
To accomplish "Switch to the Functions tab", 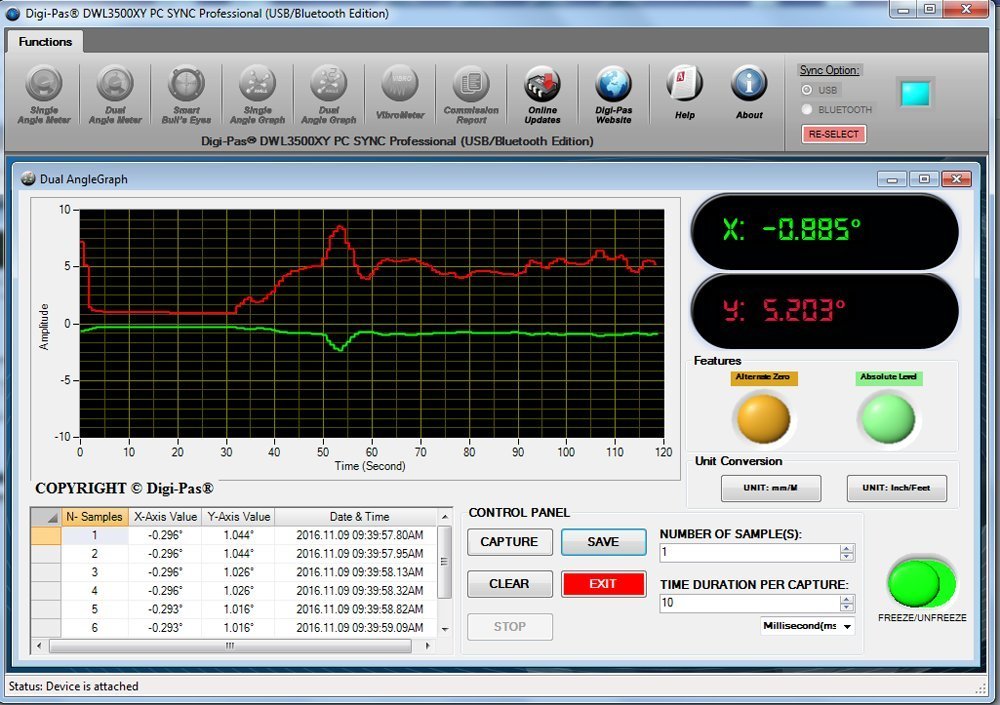I will coord(45,42).
